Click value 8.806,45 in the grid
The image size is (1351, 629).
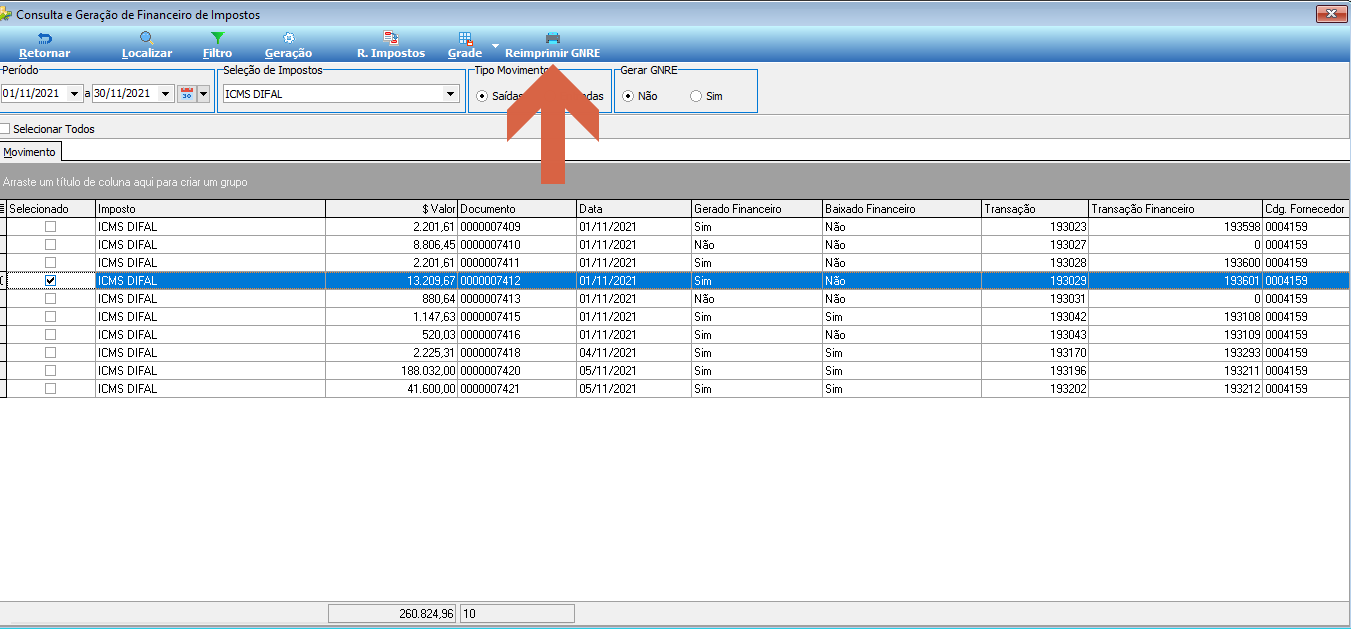click(391, 245)
